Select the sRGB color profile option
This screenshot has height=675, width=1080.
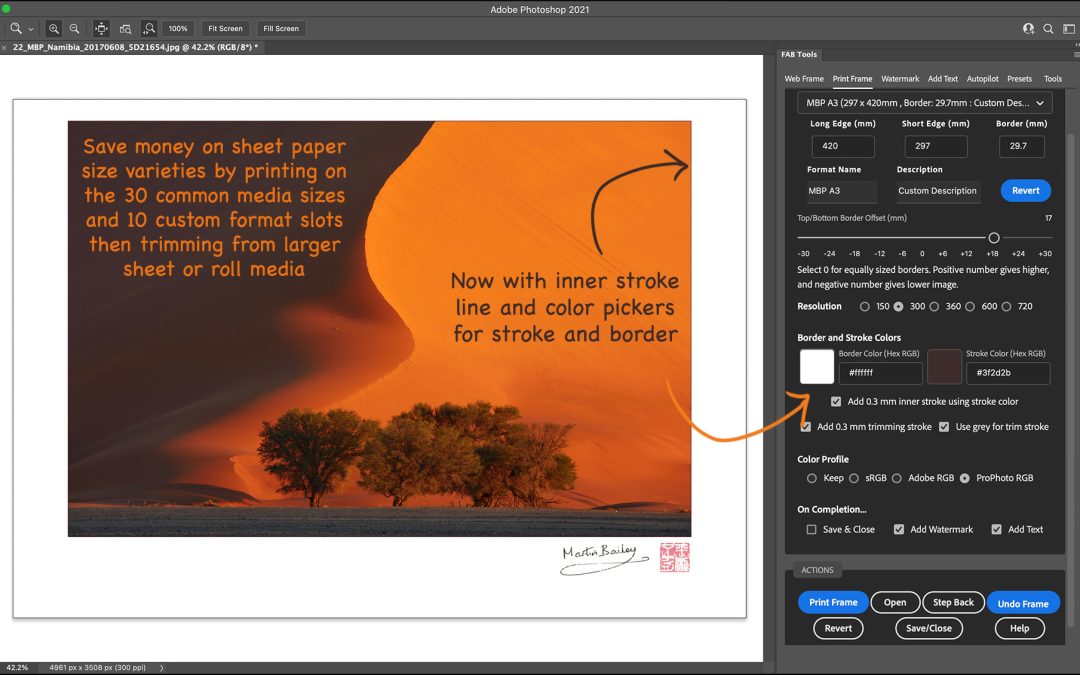tap(855, 478)
